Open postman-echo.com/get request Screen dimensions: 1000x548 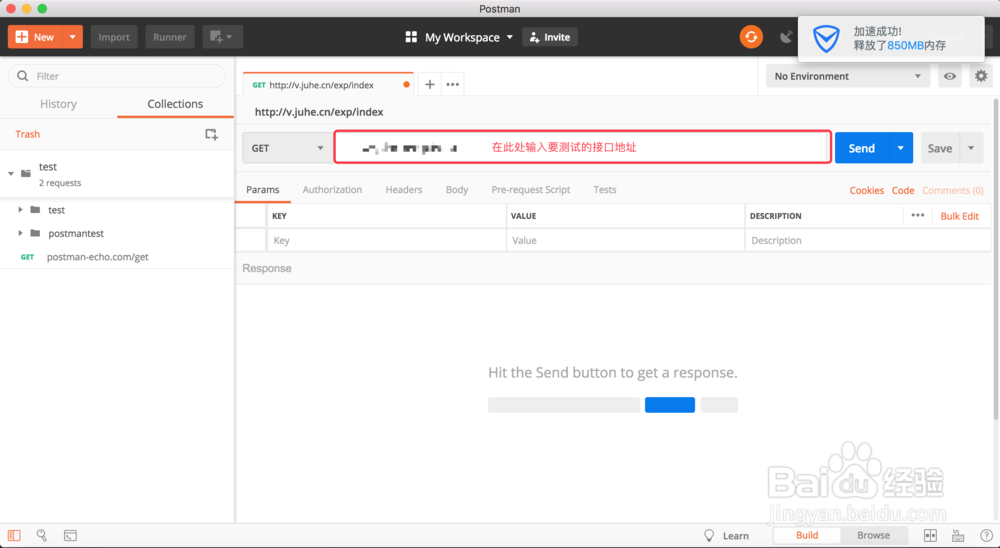coord(98,256)
